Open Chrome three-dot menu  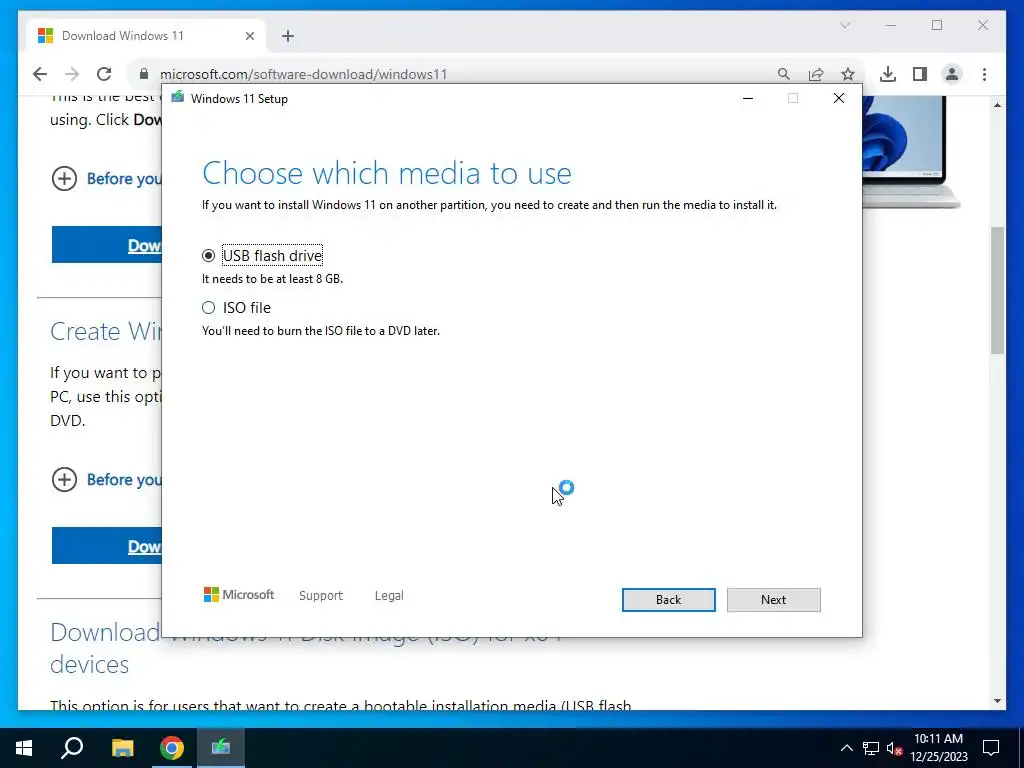coord(984,74)
